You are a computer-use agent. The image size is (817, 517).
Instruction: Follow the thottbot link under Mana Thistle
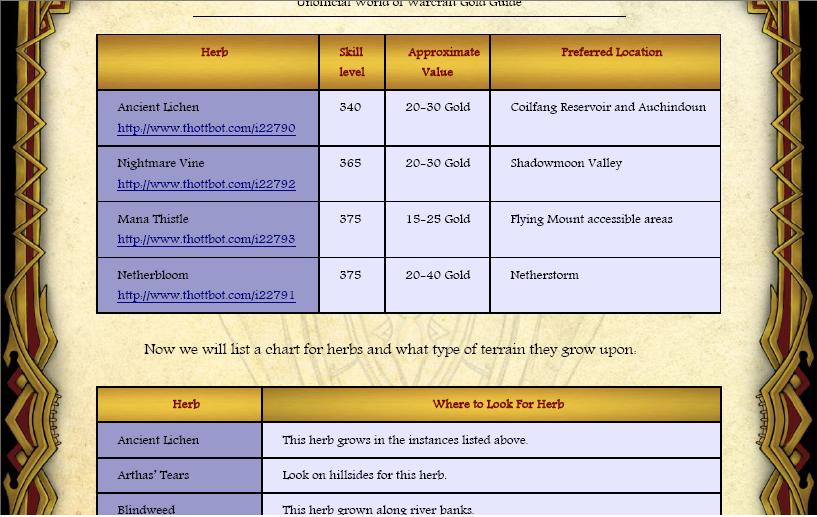pyautogui.click(x=206, y=240)
